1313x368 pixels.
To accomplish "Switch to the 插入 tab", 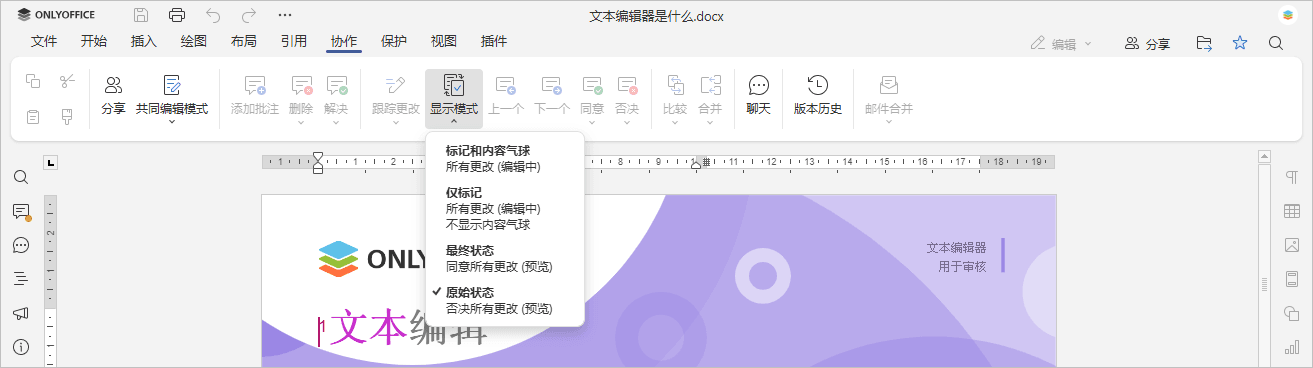I will click(x=144, y=41).
